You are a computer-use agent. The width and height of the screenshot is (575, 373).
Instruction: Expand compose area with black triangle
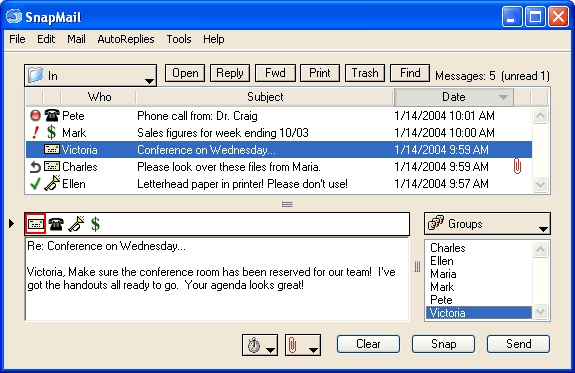tap(11, 223)
